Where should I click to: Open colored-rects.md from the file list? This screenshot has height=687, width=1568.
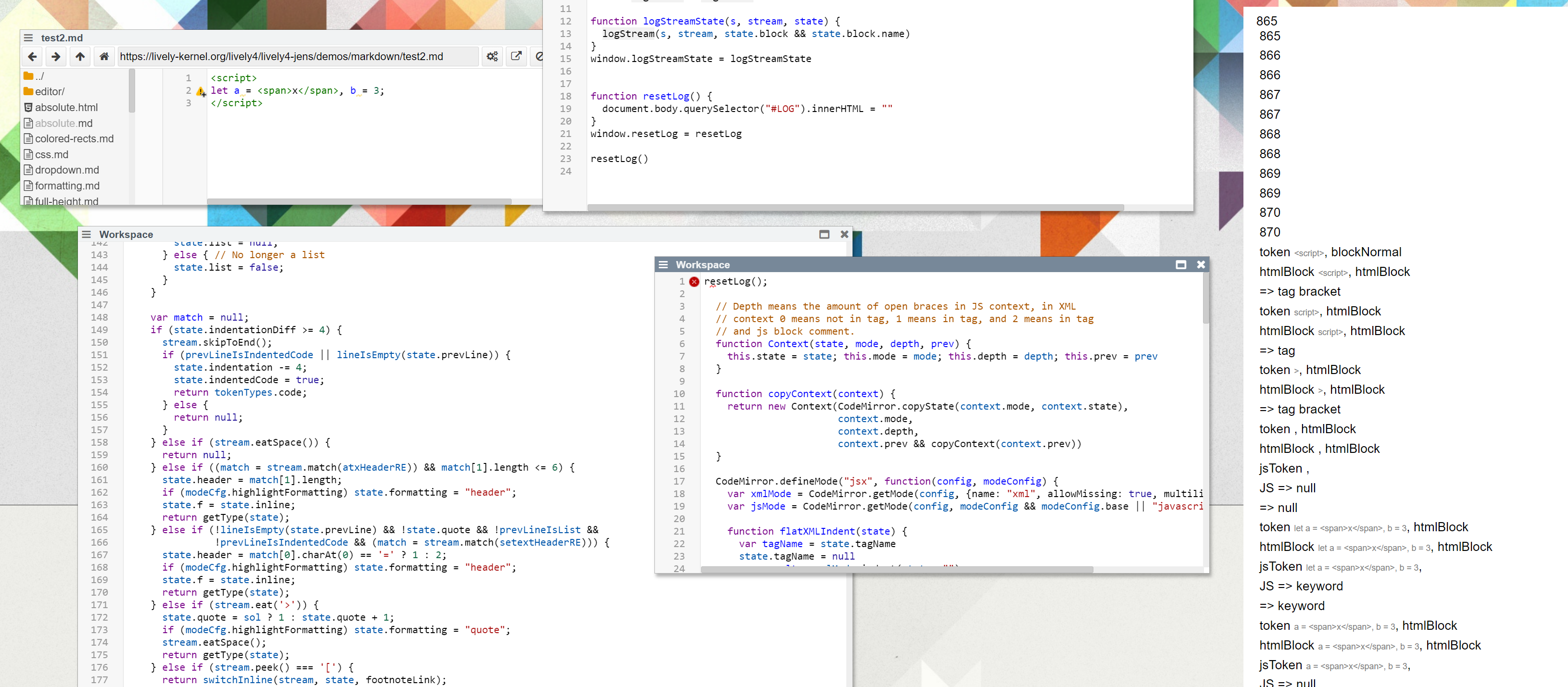pos(74,139)
